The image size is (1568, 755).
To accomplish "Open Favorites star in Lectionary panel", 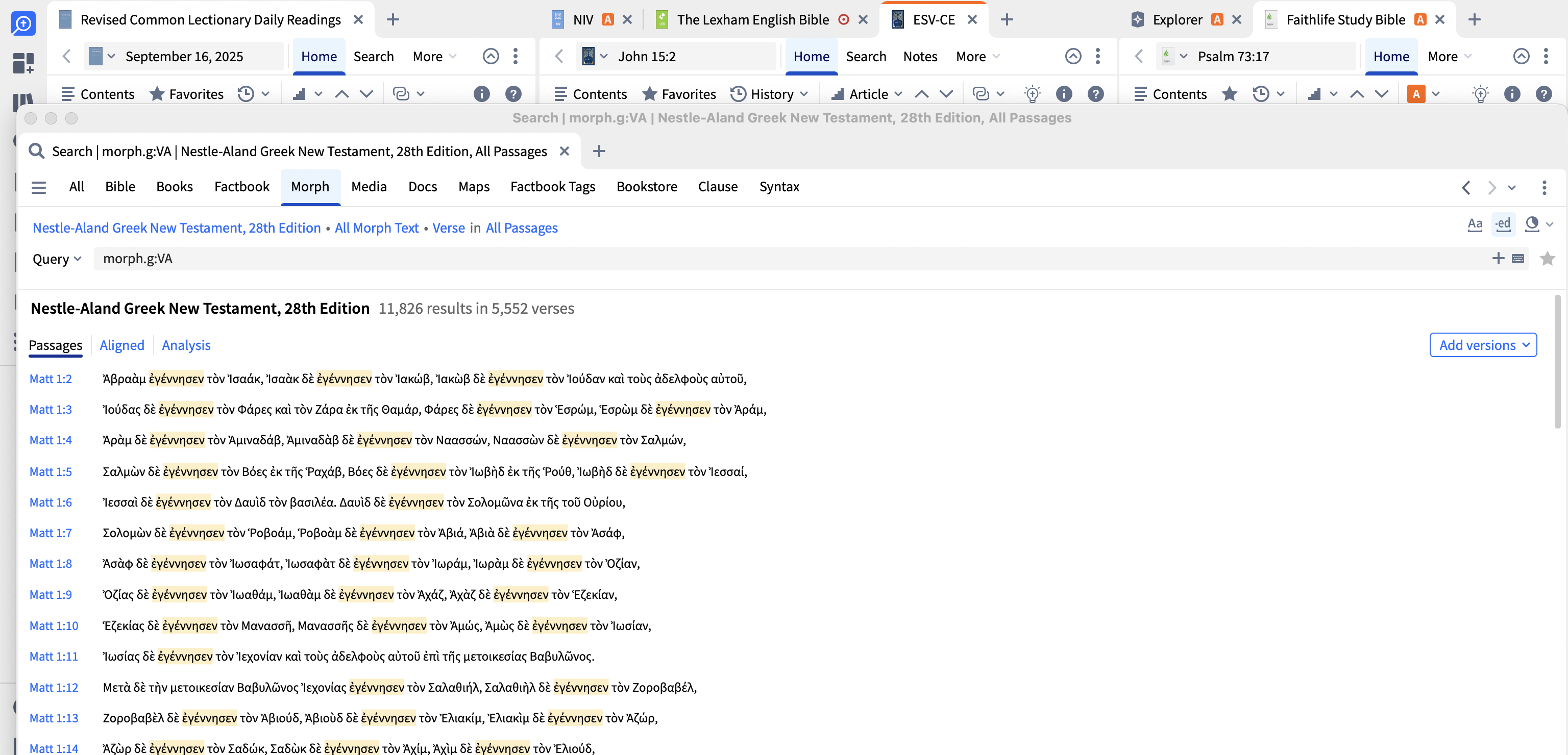I will point(157,94).
